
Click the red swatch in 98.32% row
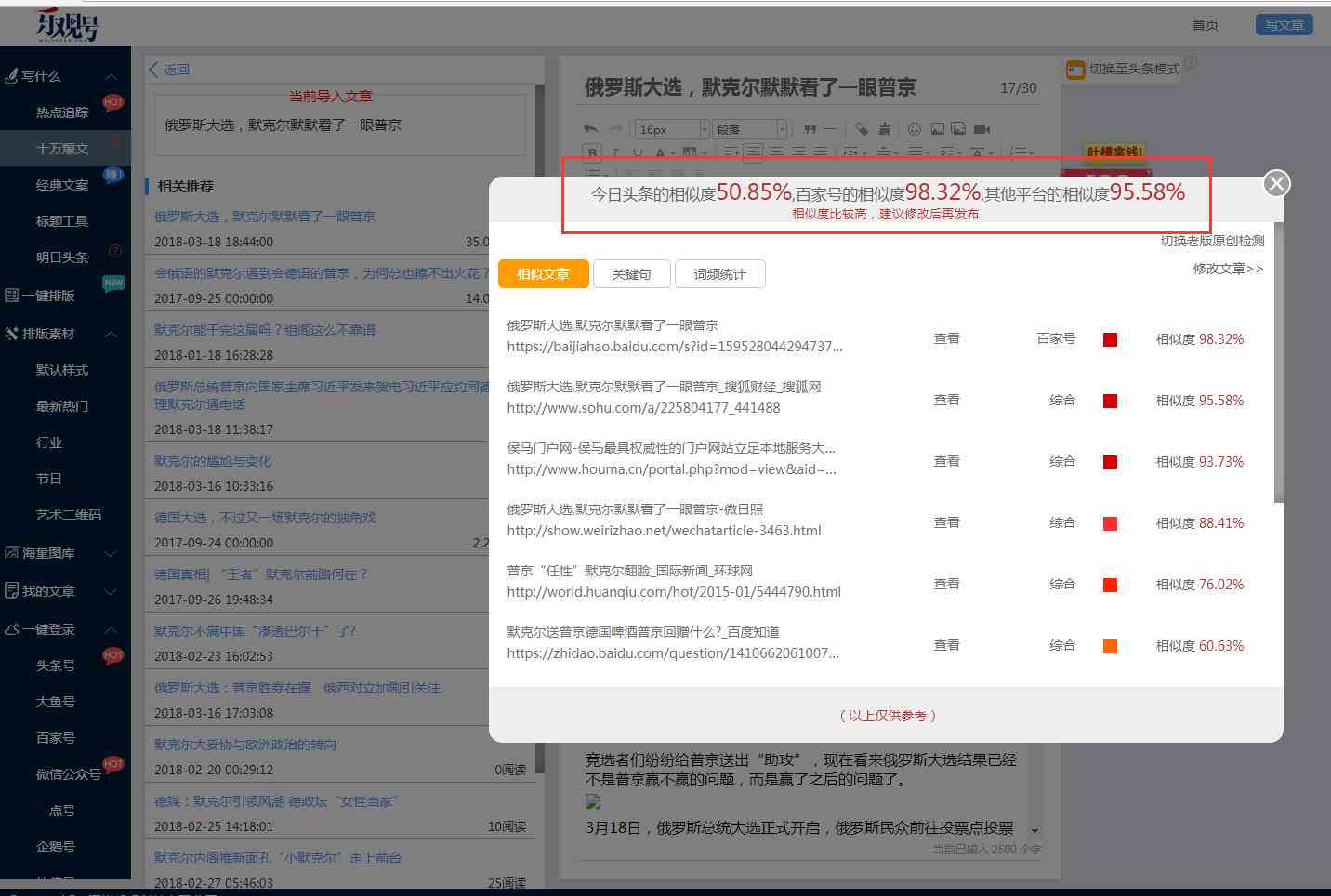tap(1110, 339)
